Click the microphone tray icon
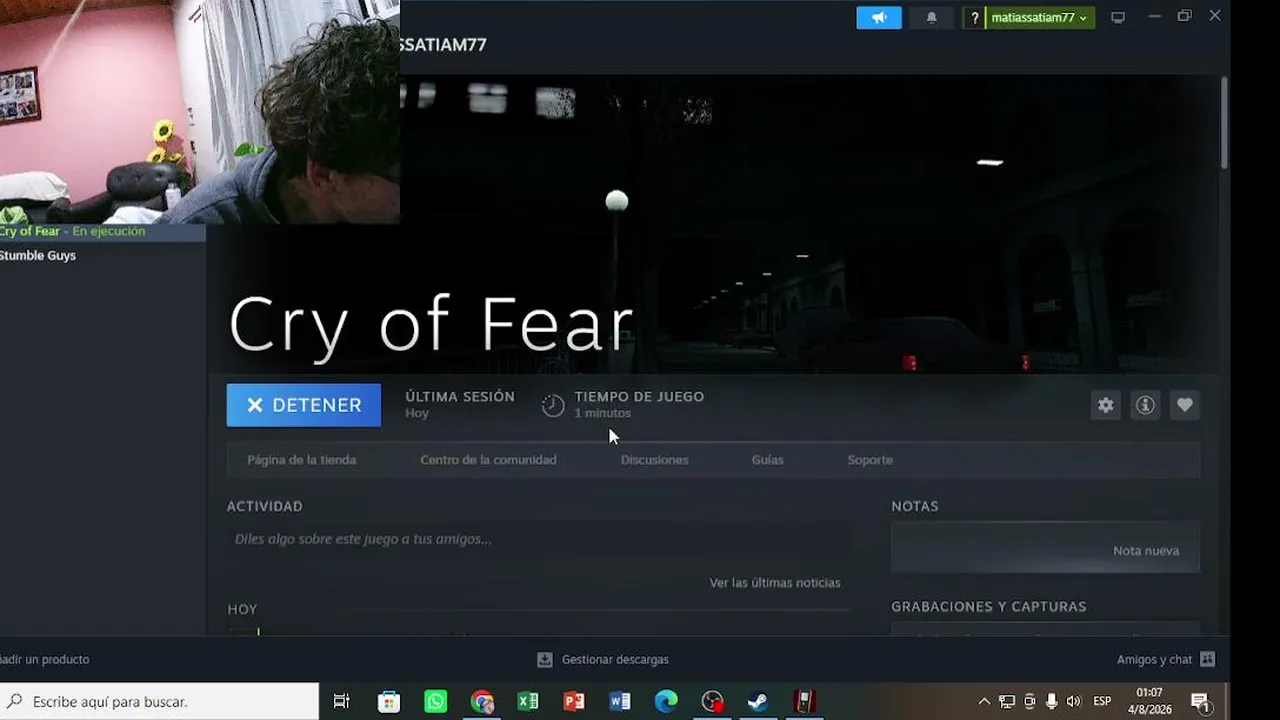Viewport: 1280px width, 720px height. coord(1051,701)
